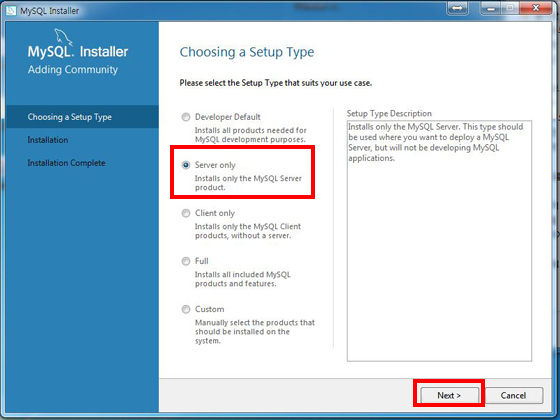
Task: Pick the Custom setup radio button
Action: [x=186, y=309]
